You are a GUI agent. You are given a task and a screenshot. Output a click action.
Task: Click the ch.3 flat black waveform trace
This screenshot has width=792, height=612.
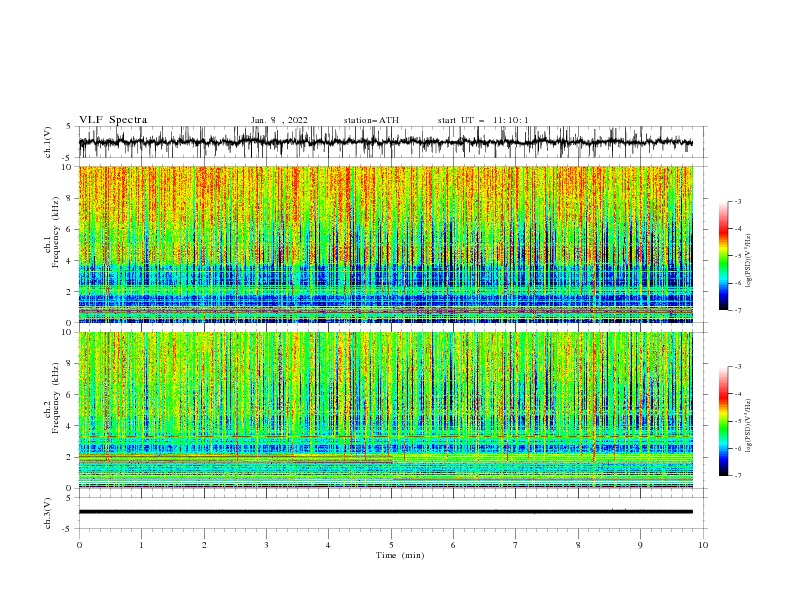(385, 512)
